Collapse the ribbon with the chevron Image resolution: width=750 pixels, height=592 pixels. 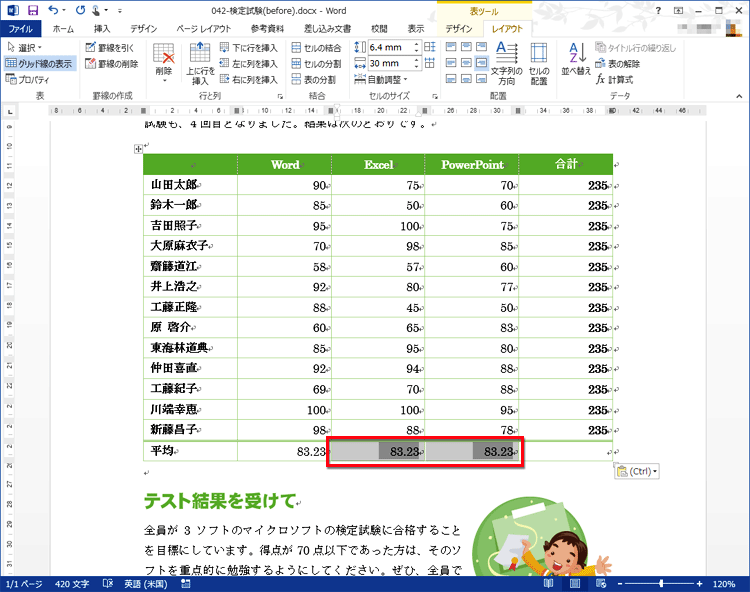point(739,96)
